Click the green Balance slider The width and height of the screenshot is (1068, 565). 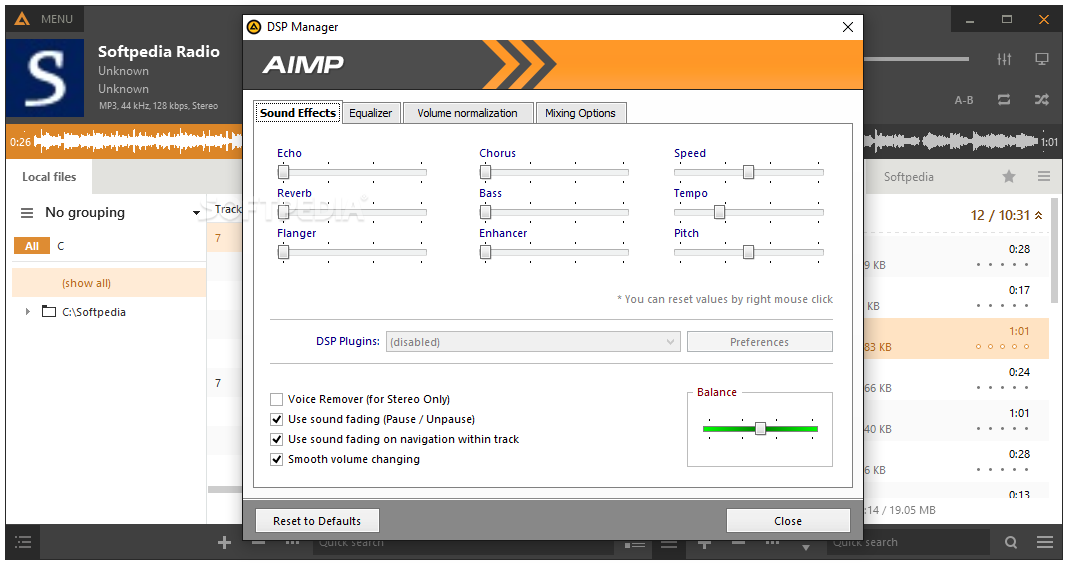pyautogui.click(x=760, y=429)
